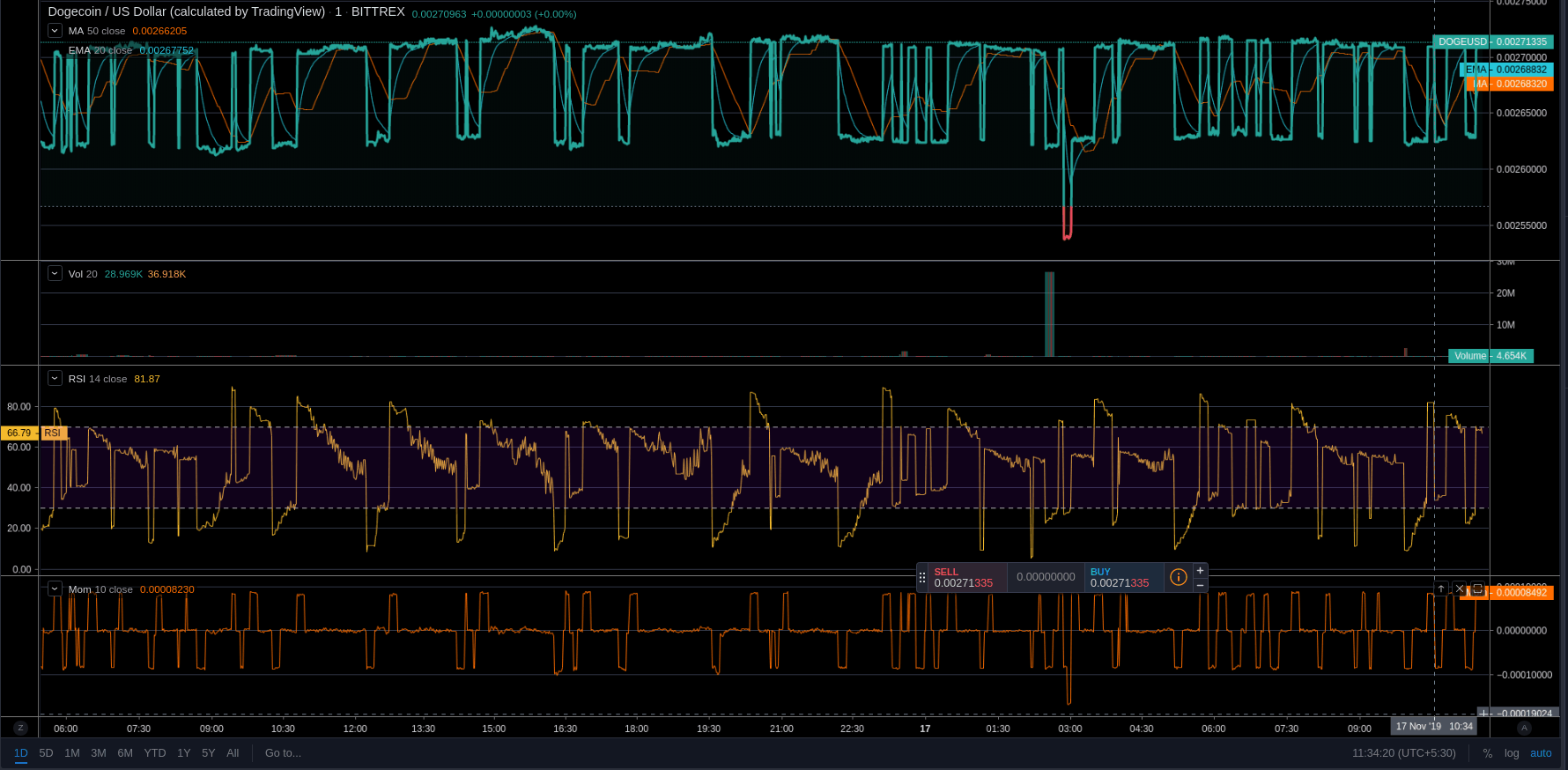Viewport: 1568px width, 770px height.
Task: Open timezone menu showing 11:34:20 (UTC+5:30)
Action: (x=1404, y=753)
